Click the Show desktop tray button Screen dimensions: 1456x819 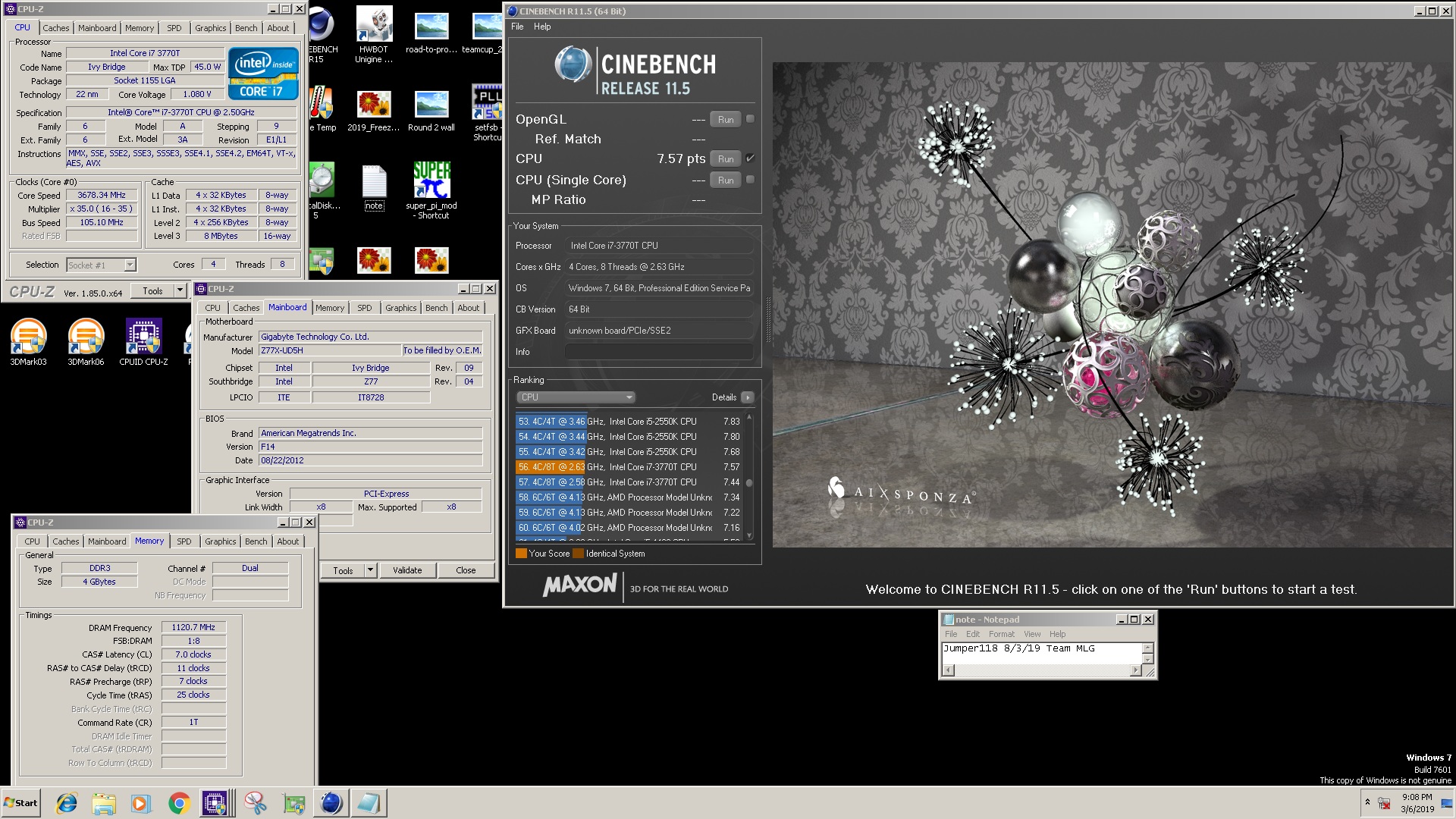[1447, 803]
